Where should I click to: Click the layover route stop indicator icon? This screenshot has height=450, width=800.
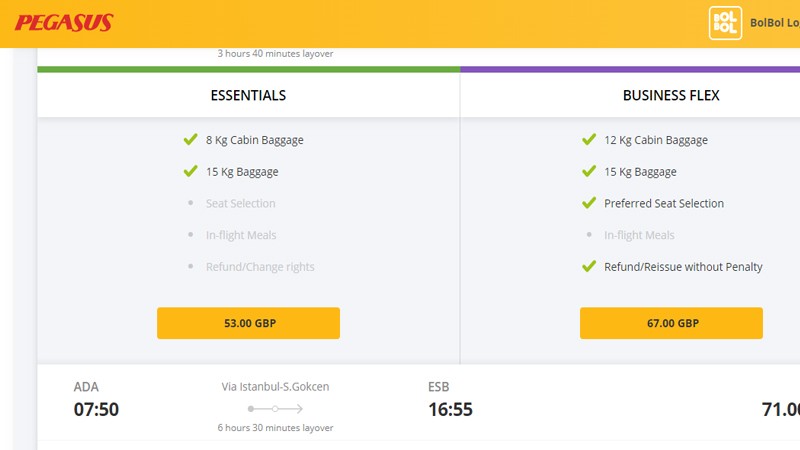click(275, 409)
